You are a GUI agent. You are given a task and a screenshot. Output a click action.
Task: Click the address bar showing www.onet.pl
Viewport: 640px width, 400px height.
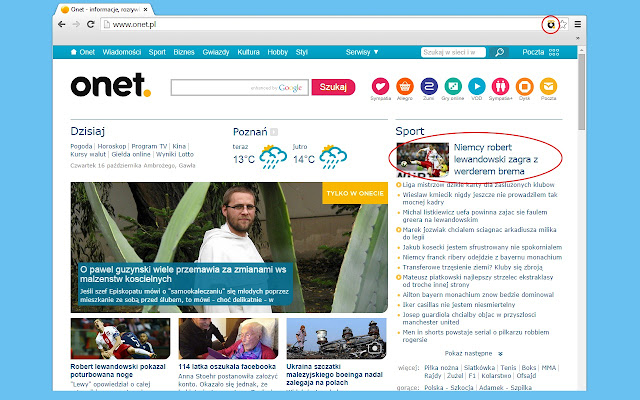[x=320, y=24]
